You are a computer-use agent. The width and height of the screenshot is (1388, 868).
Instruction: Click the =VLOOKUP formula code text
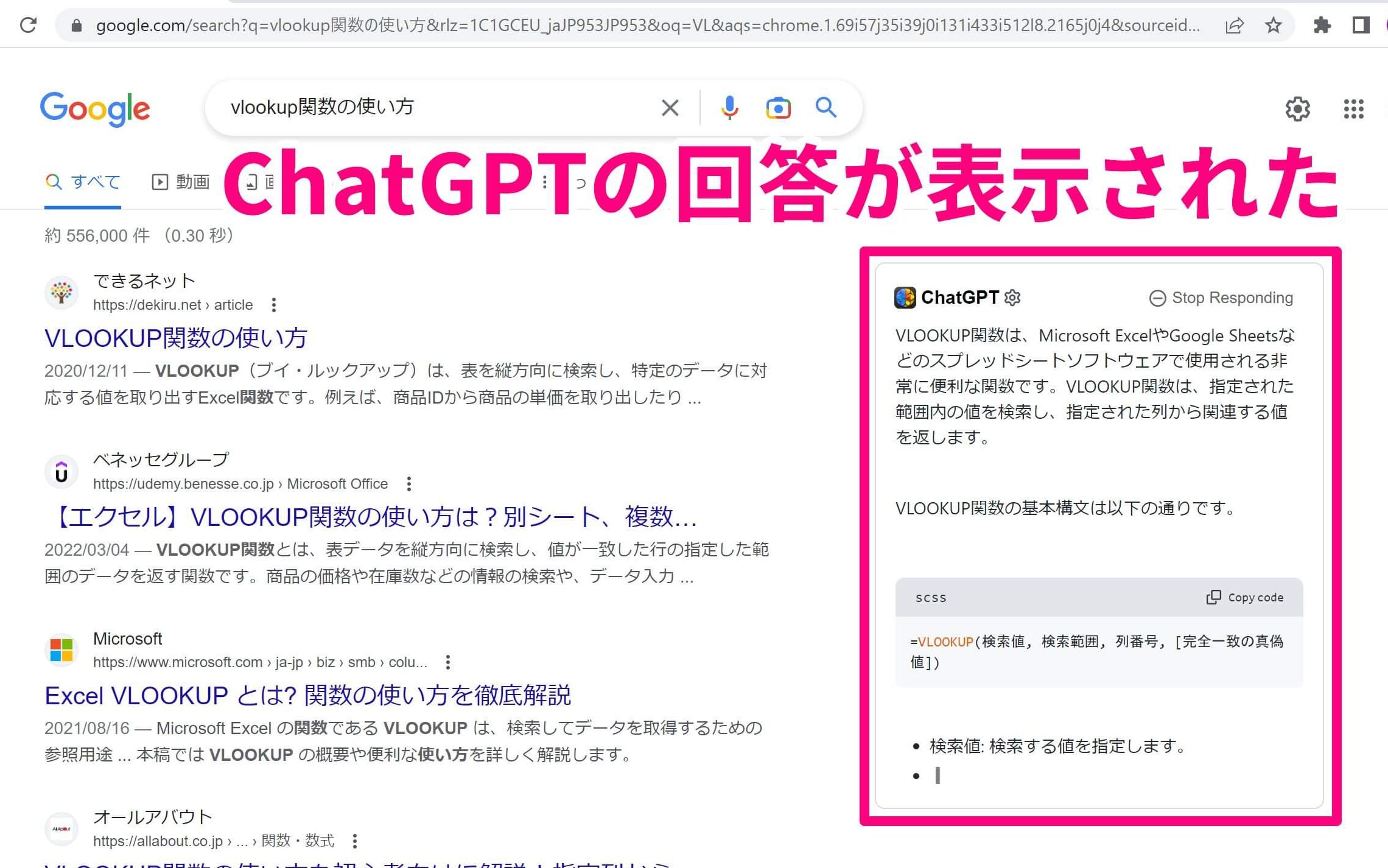coord(1097,651)
